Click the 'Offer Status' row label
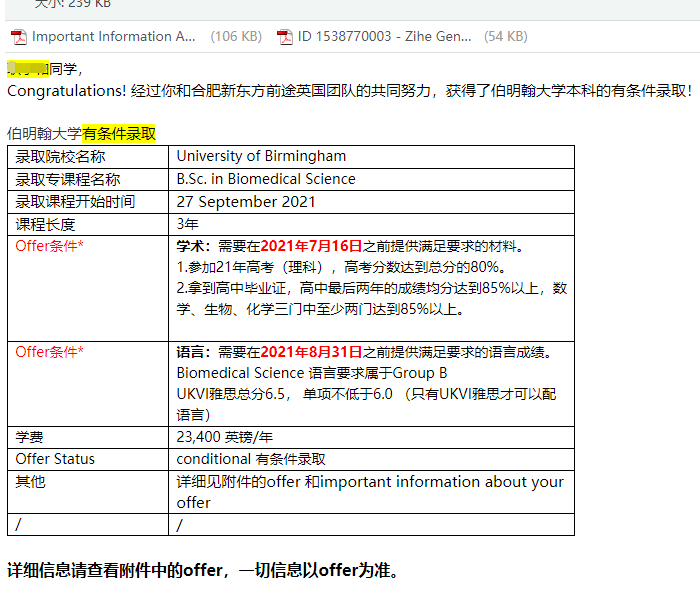This screenshot has height=607, width=700. [55, 459]
